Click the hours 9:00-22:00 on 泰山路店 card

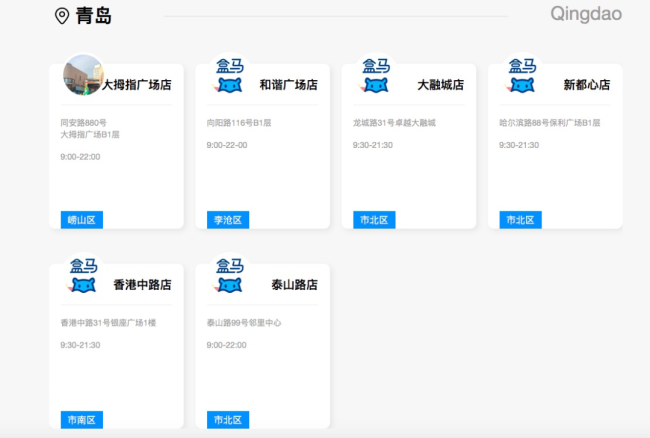pyautogui.click(x=227, y=345)
